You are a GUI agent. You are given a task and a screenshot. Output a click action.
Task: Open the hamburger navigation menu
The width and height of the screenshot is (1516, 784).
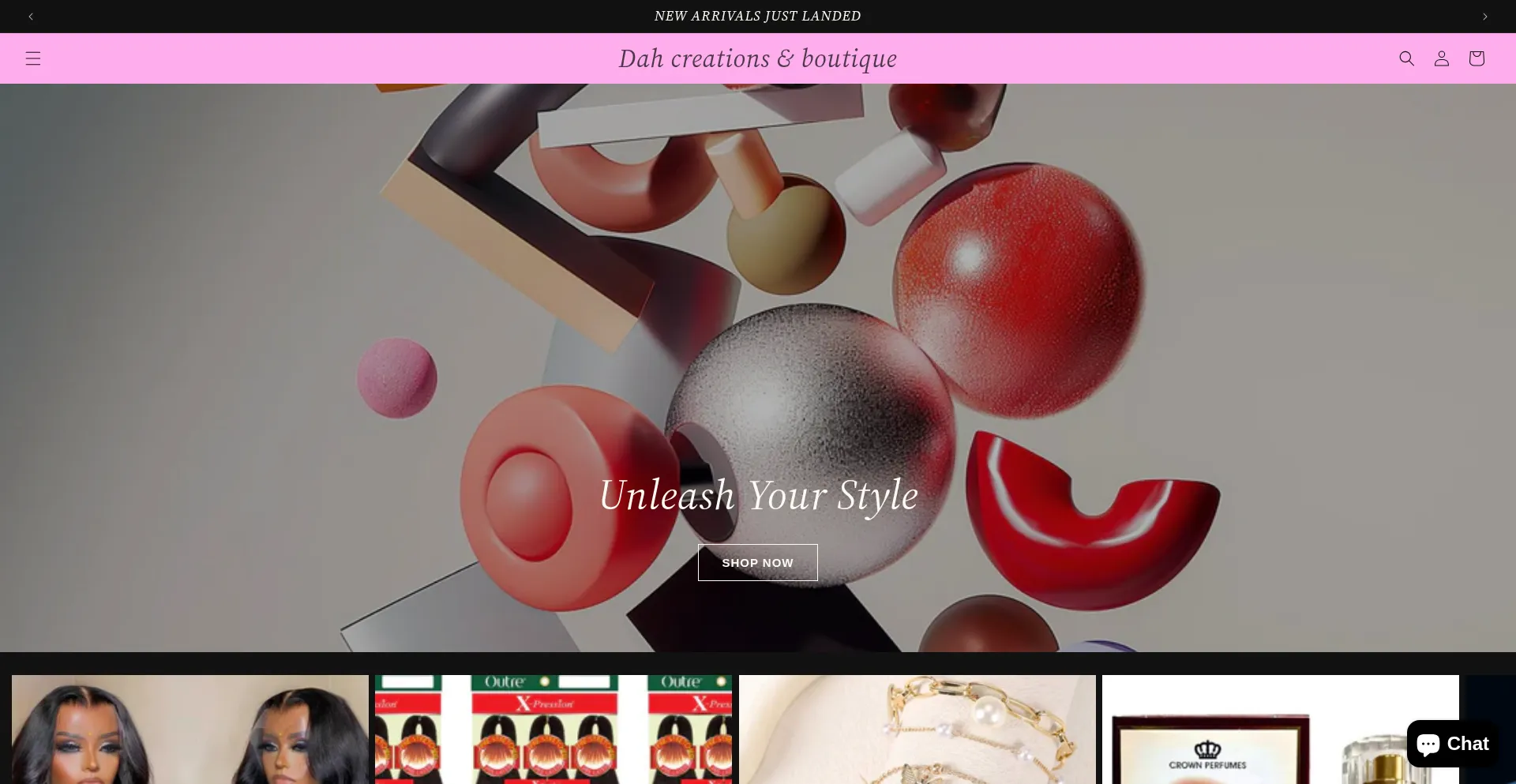pos(32,58)
